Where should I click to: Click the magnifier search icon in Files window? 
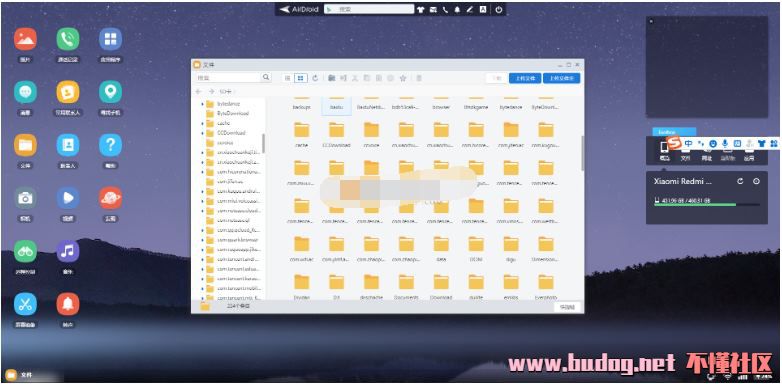tap(266, 78)
